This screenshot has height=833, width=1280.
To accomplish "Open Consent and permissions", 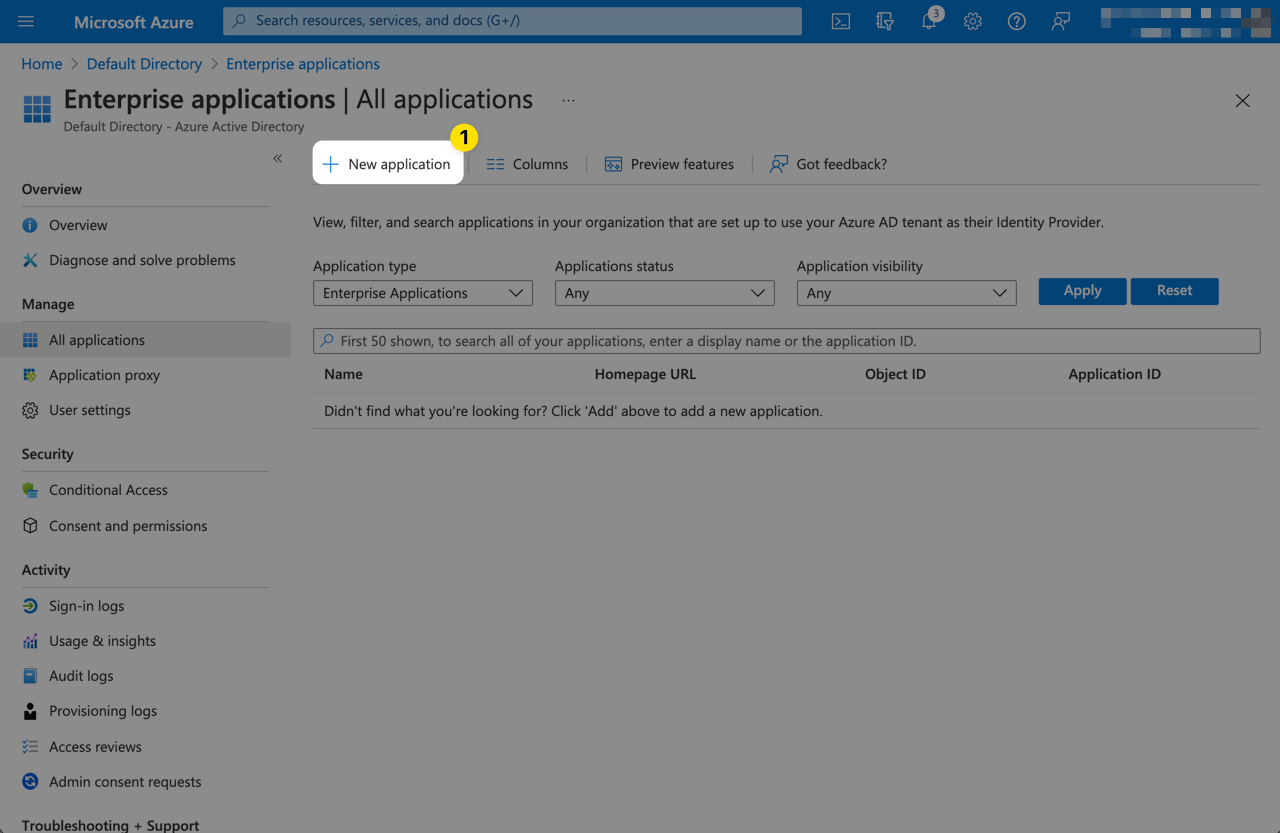I will tap(128, 526).
